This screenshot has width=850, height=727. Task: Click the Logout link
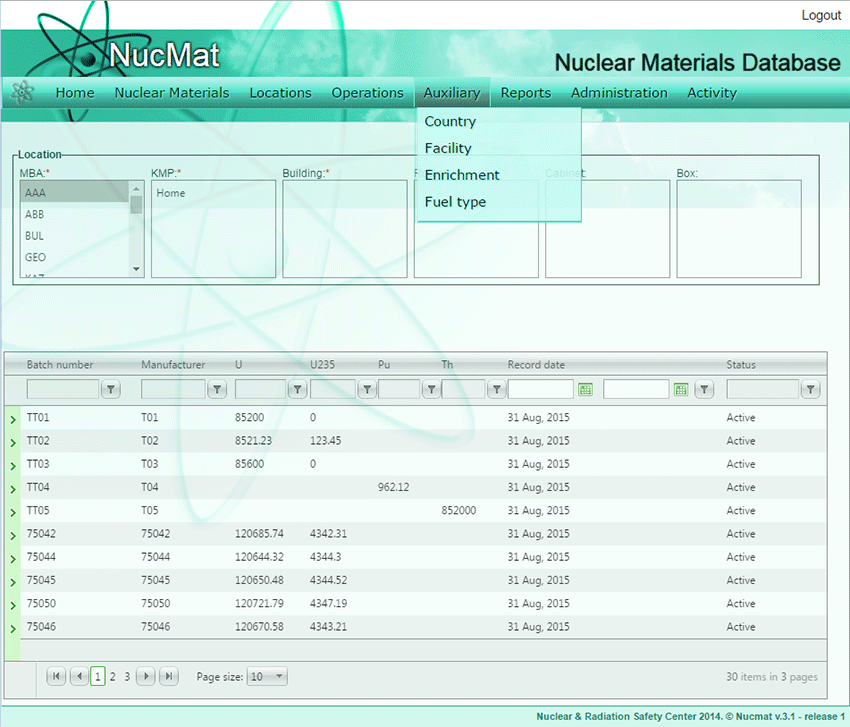(820, 15)
